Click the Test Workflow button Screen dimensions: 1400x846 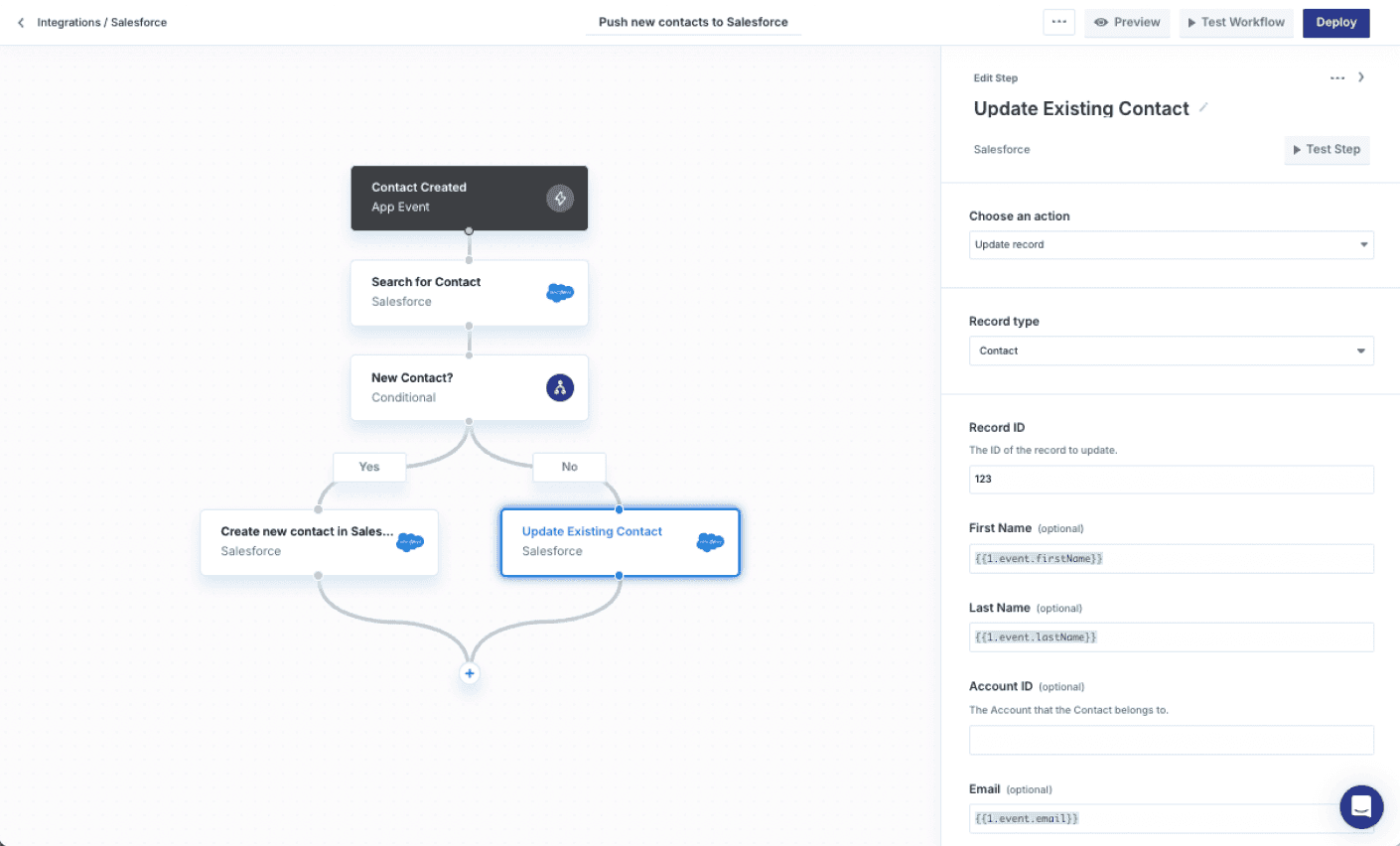[x=1236, y=22]
